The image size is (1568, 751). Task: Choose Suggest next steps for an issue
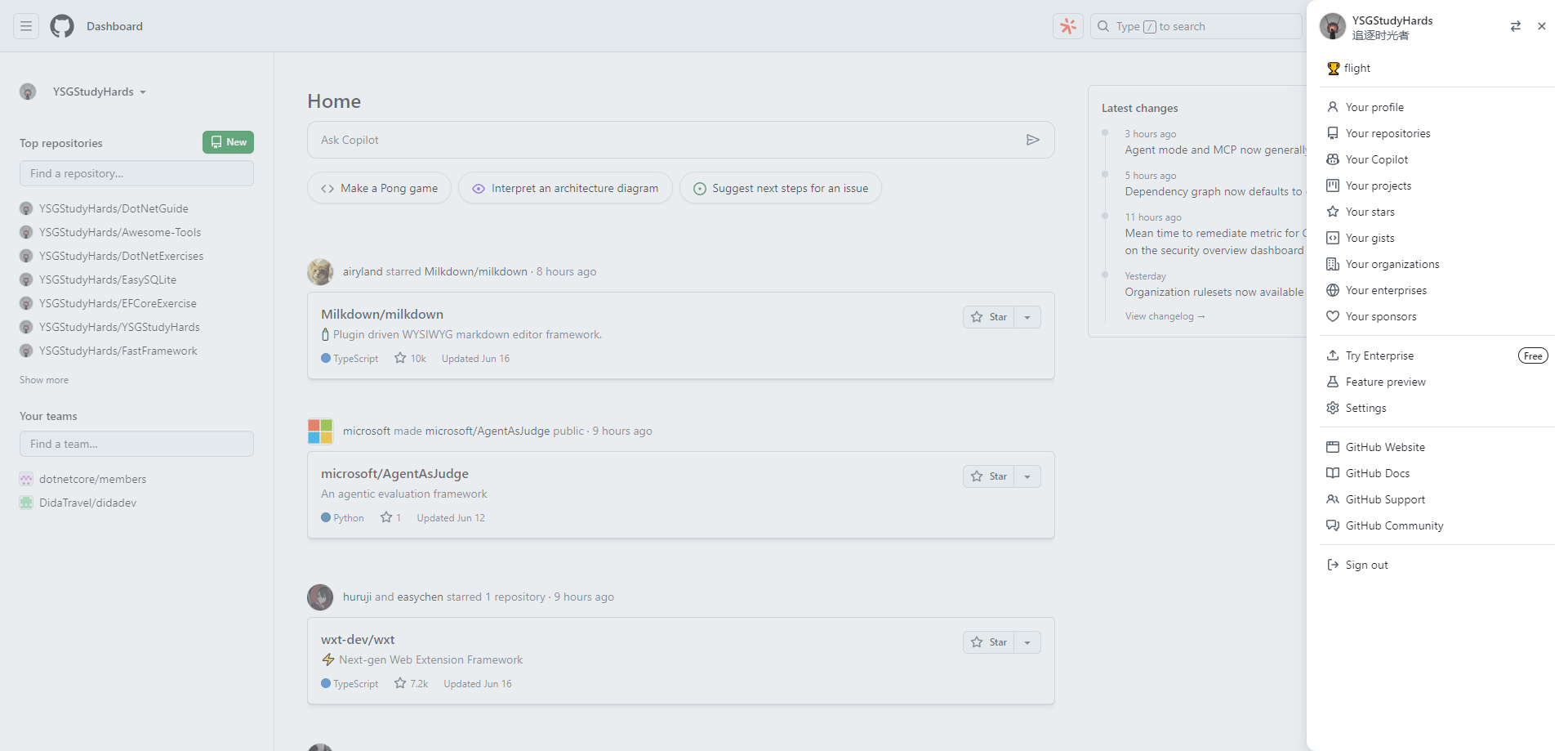(781, 188)
